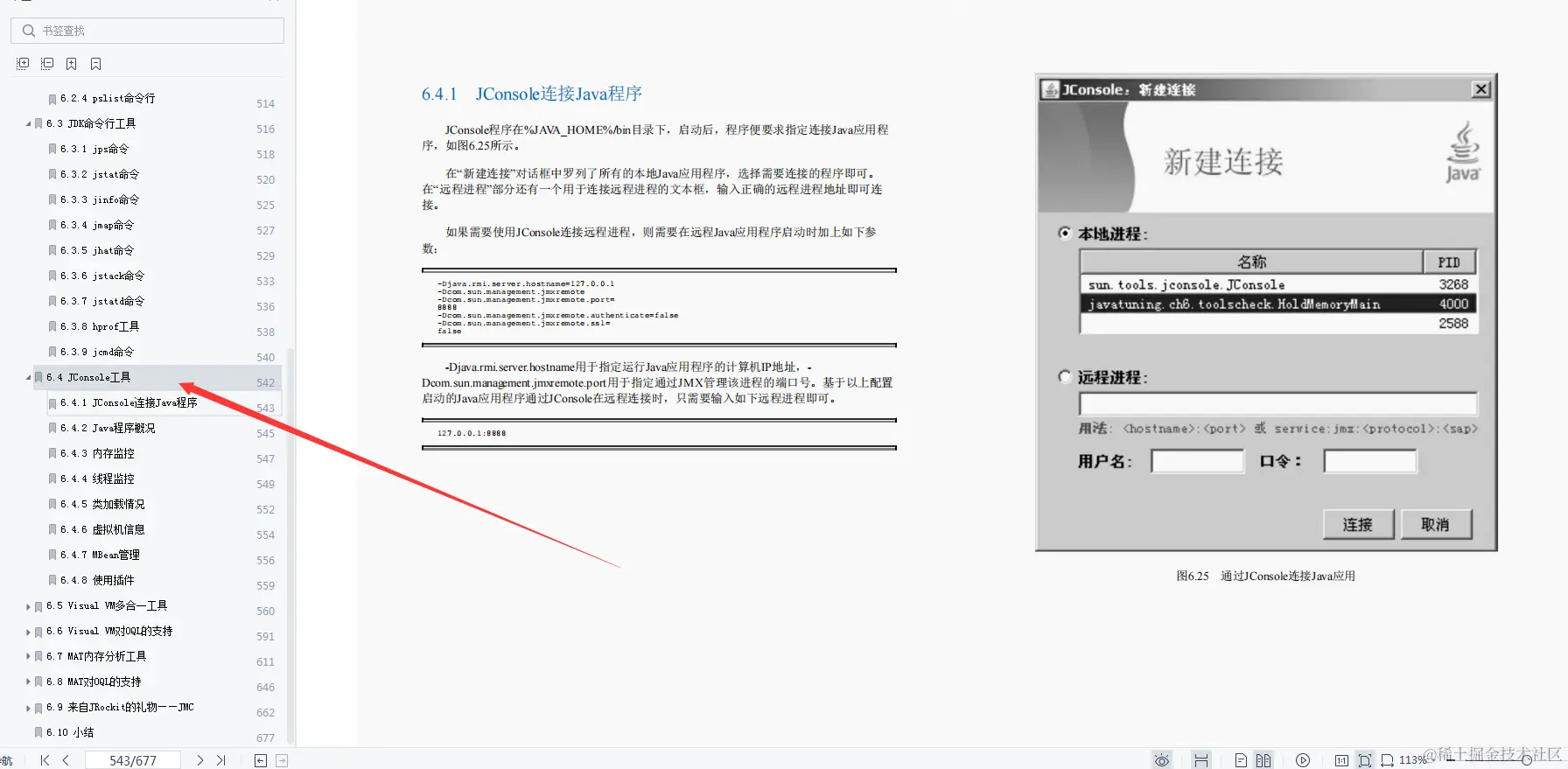Viewport: 1568px width, 769px height.
Task: Open bookmark 6.3.5 jhat命令
Action: [x=97, y=250]
